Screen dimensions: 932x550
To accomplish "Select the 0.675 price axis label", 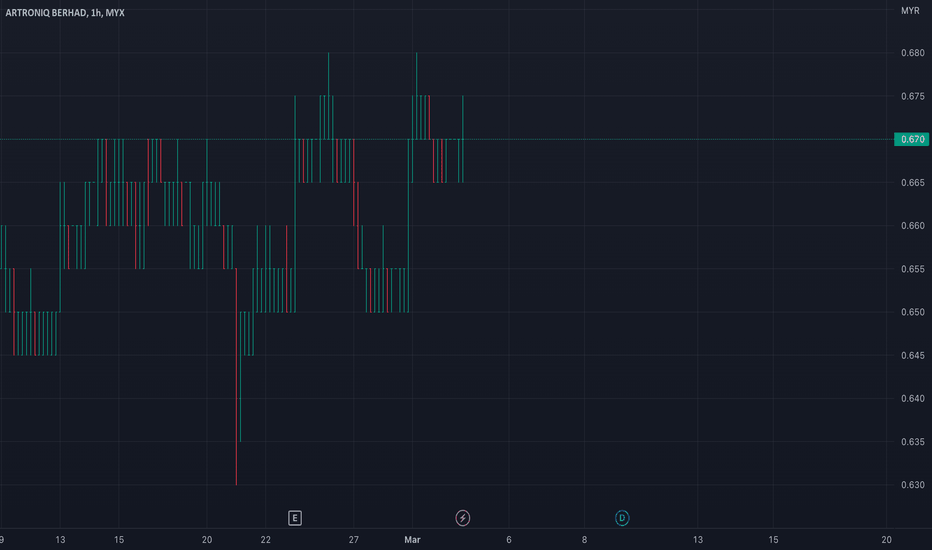I will pos(912,96).
